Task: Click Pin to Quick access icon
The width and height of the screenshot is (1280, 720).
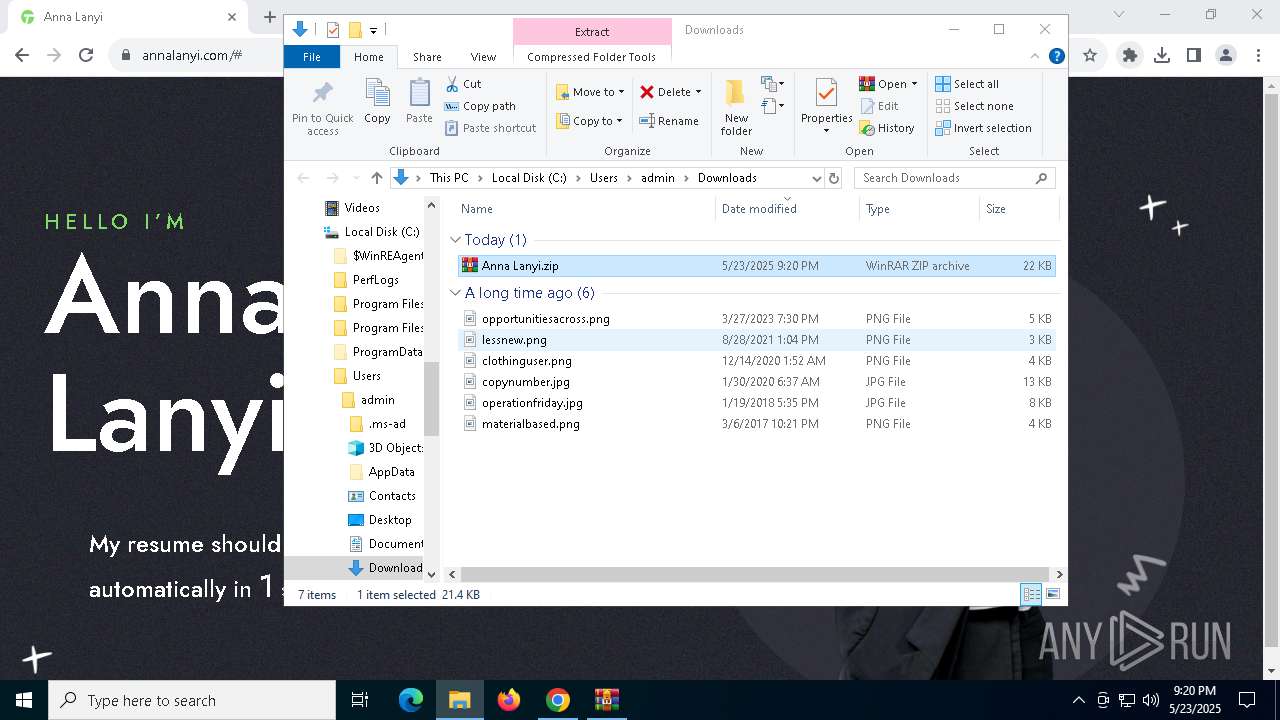Action: [x=322, y=107]
